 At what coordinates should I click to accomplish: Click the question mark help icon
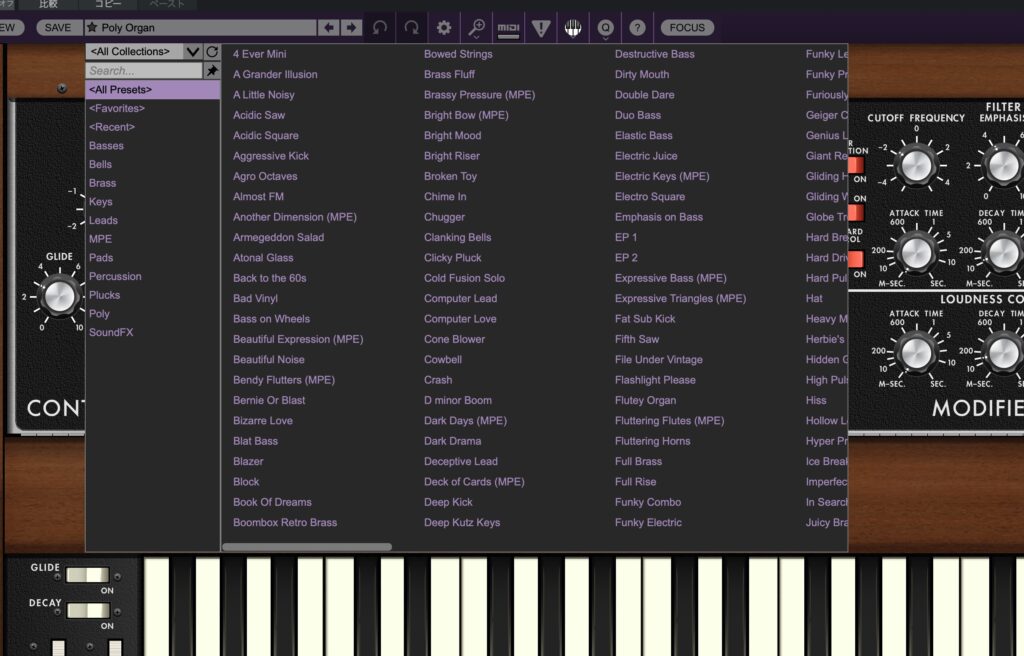637,28
